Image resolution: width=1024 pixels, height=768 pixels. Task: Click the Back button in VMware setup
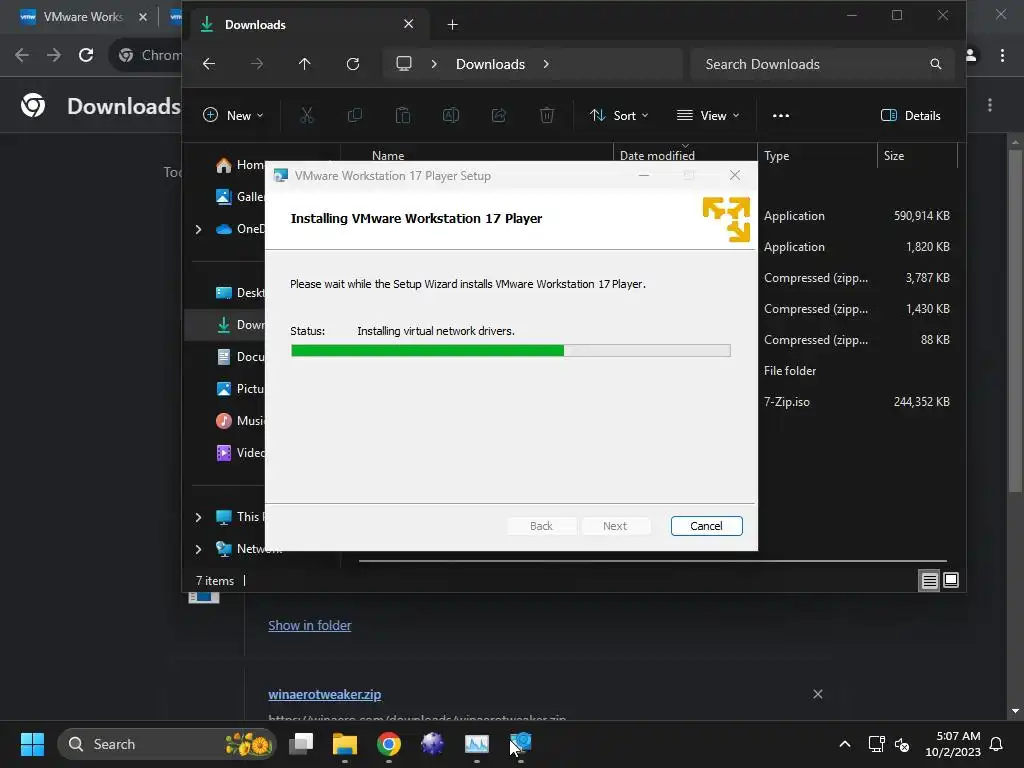(x=541, y=526)
